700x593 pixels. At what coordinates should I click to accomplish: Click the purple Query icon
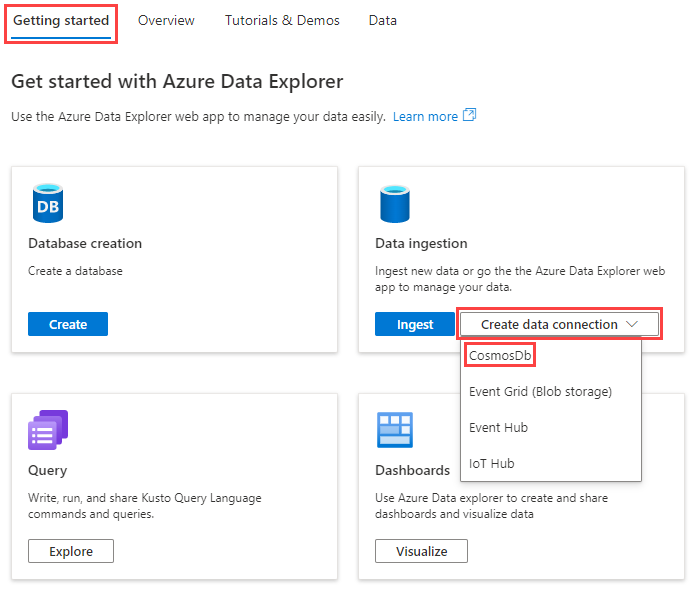pos(48,431)
